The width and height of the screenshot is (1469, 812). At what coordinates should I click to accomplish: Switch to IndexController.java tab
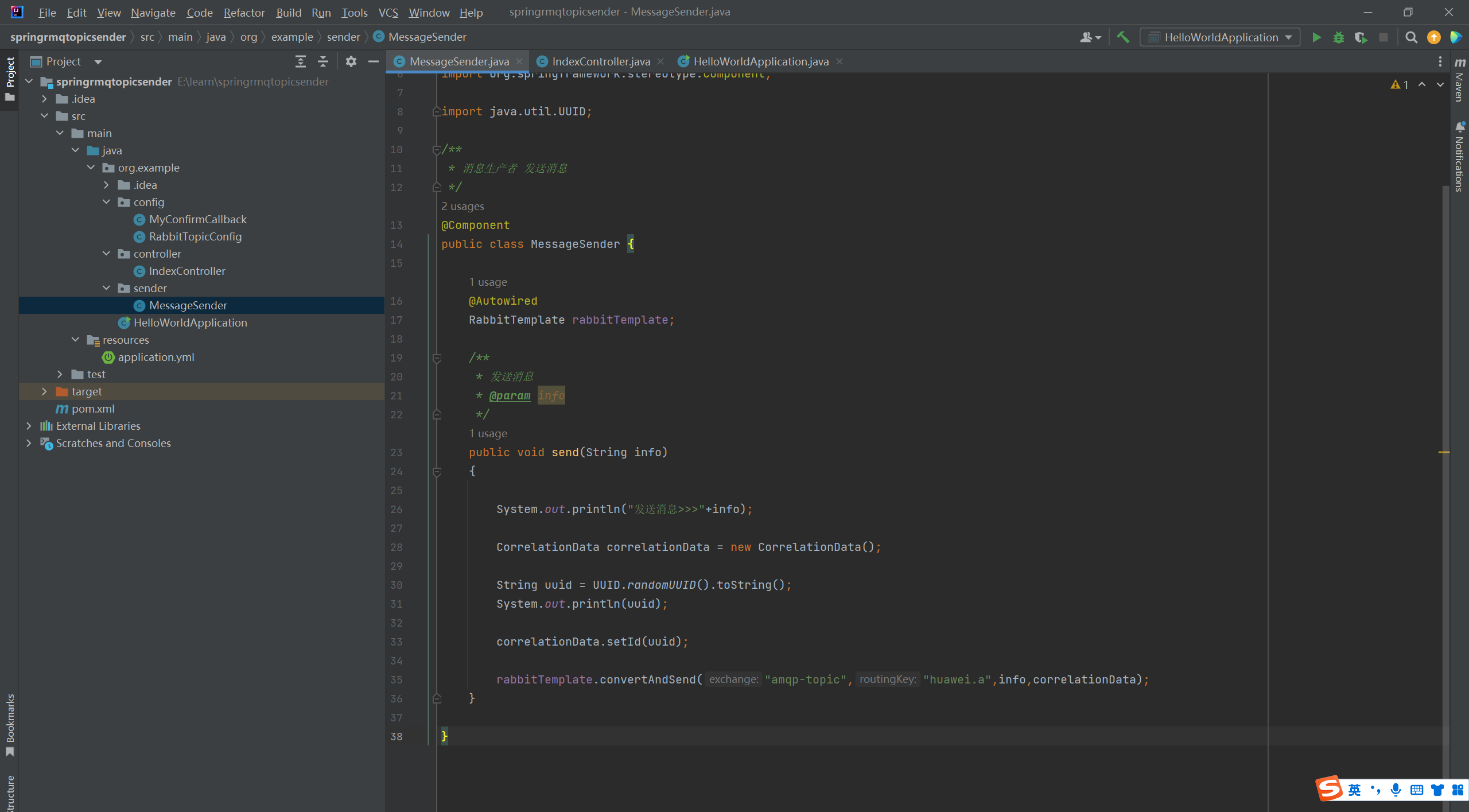[x=601, y=61]
